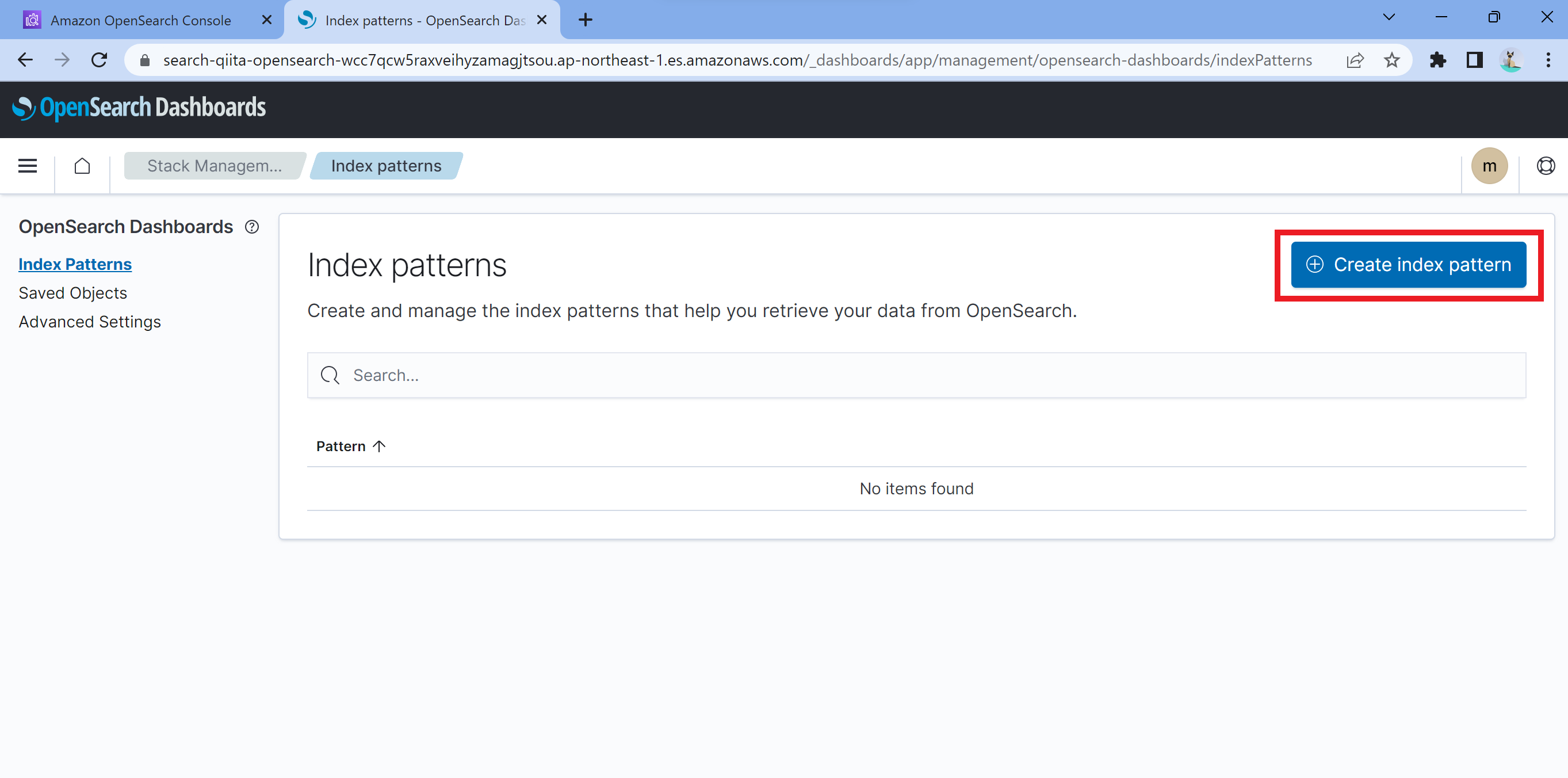Image resolution: width=1568 pixels, height=778 pixels.
Task: Switch to Amazon OpenSearch Console tab
Action: coord(140,20)
